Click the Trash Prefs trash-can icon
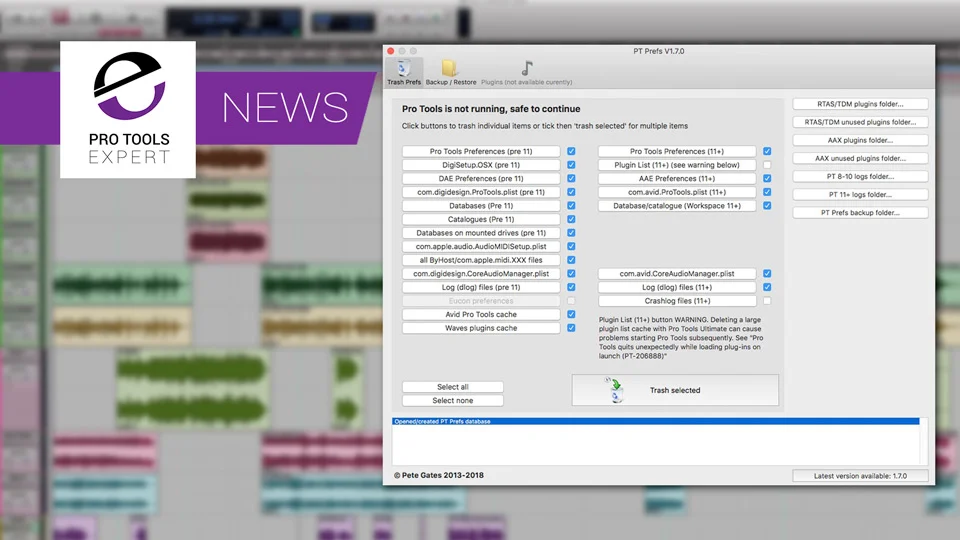960x540 pixels. tap(403, 67)
